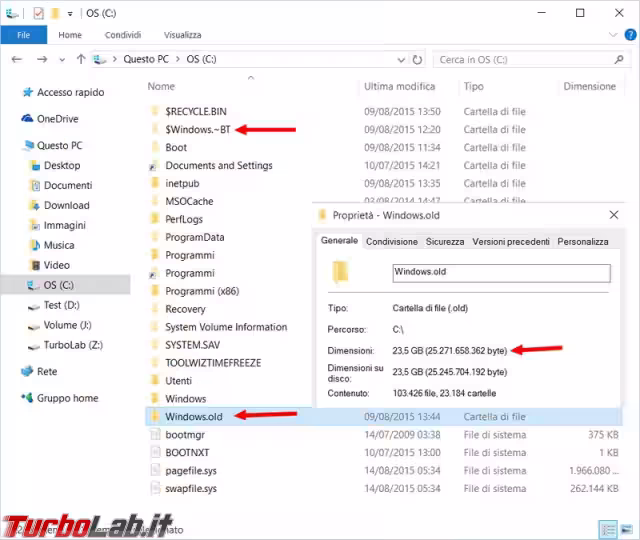This screenshot has height=540, width=640.
Task: Select the $RECYCLE.BIN folder
Action: pos(196,111)
